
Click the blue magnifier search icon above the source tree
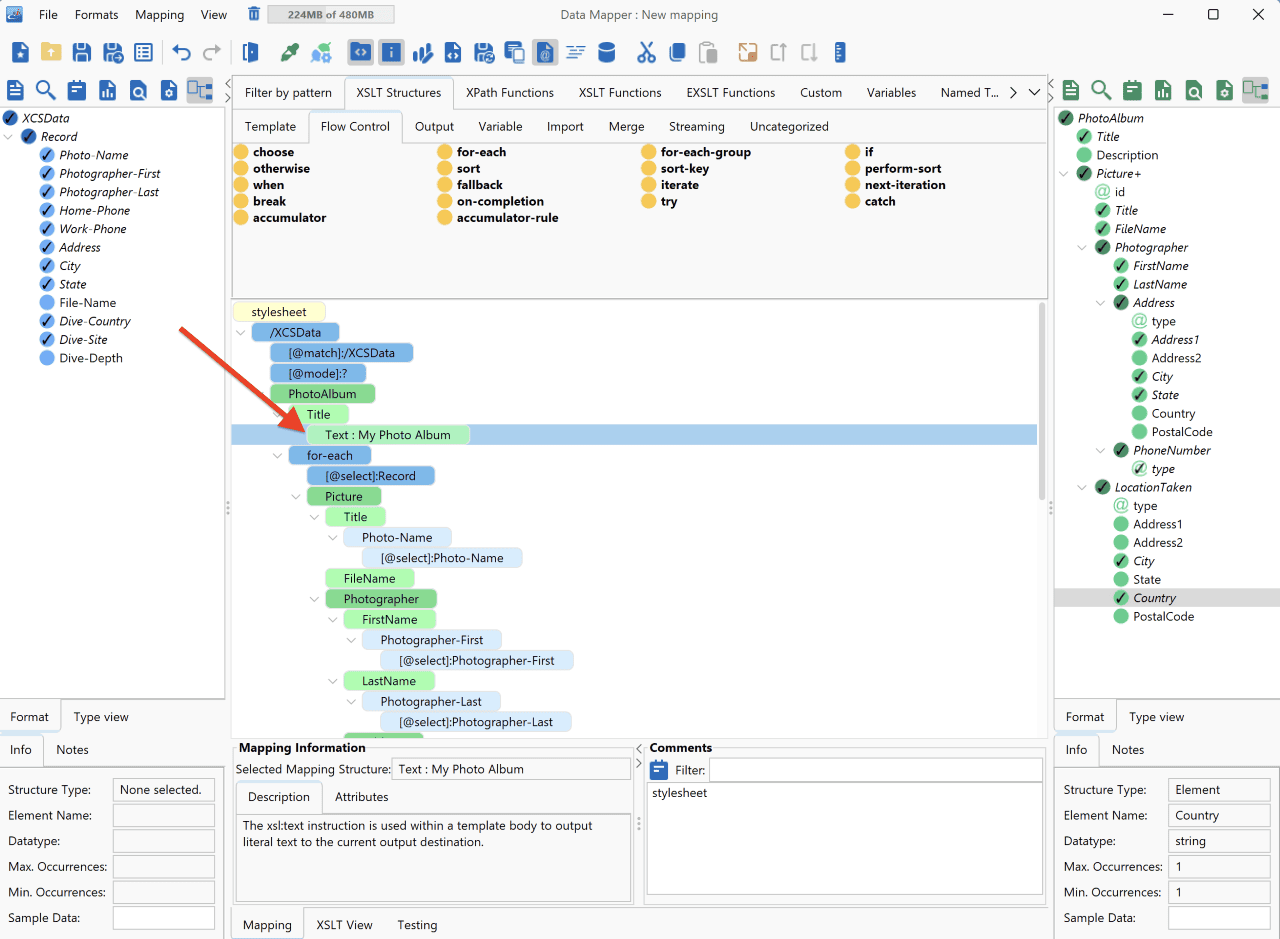point(46,90)
